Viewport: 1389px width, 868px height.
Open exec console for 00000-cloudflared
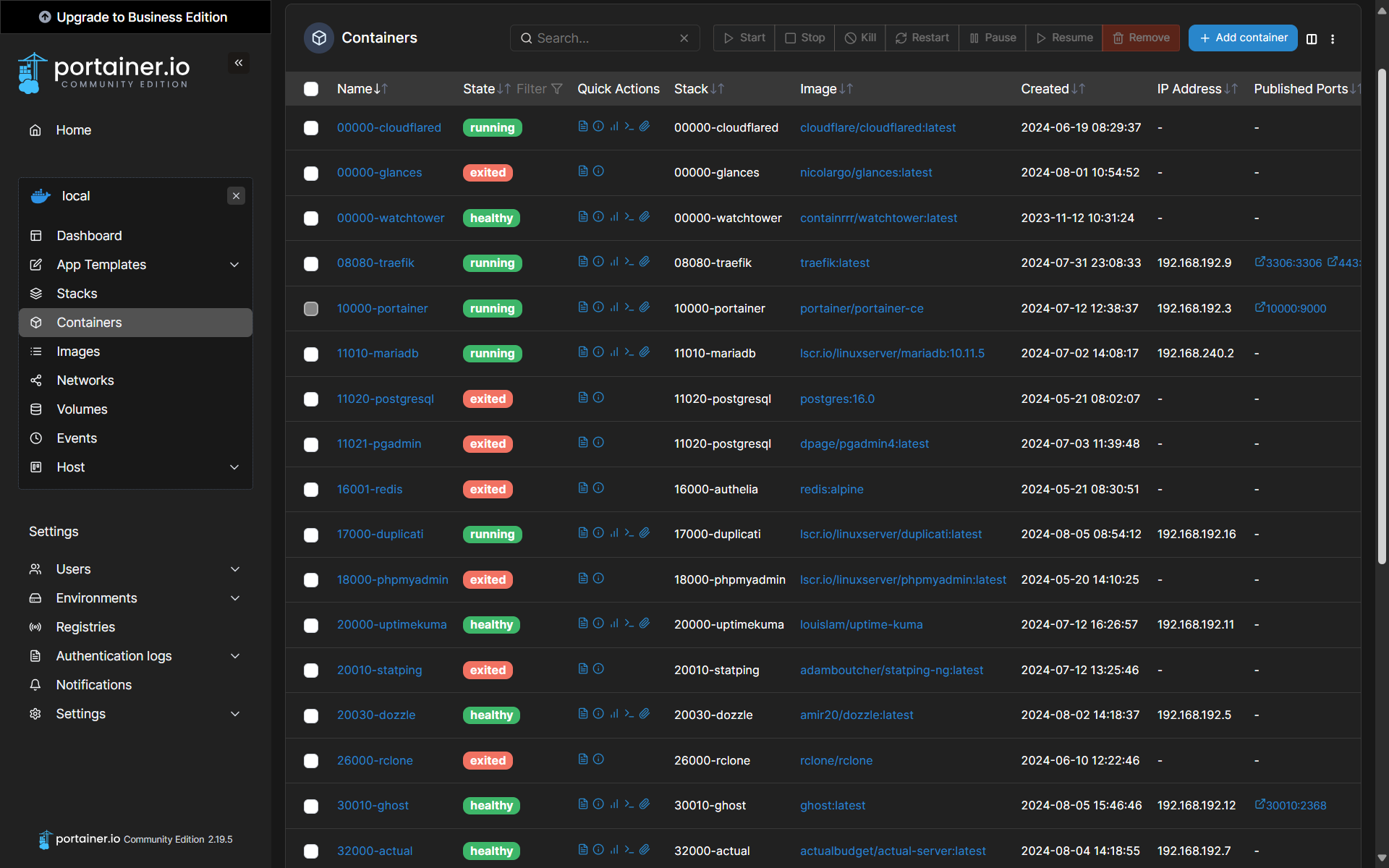[629, 127]
